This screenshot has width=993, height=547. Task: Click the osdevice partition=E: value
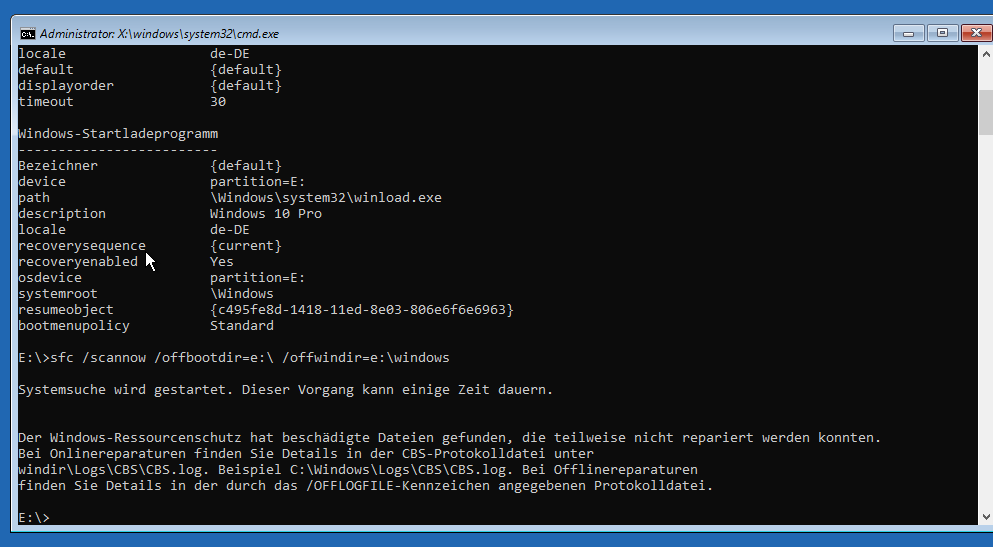pos(257,277)
